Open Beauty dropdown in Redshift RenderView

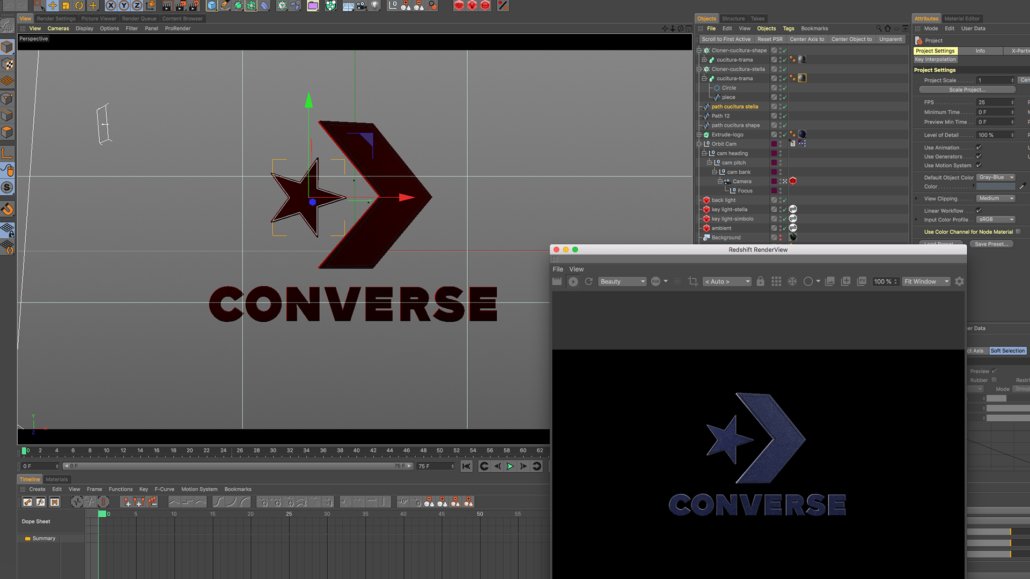(622, 281)
